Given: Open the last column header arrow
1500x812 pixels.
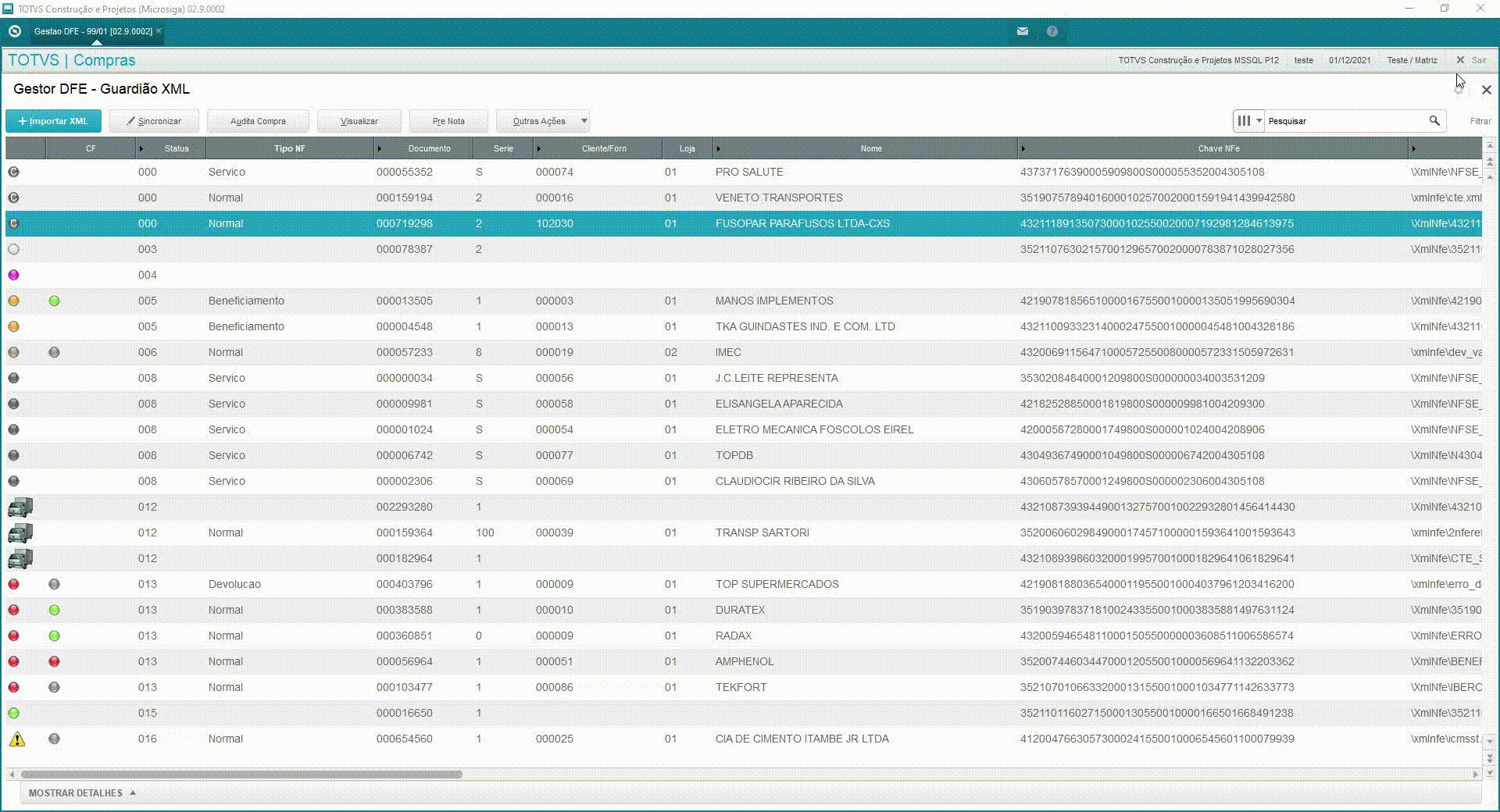Looking at the screenshot, I should (1413, 148).
